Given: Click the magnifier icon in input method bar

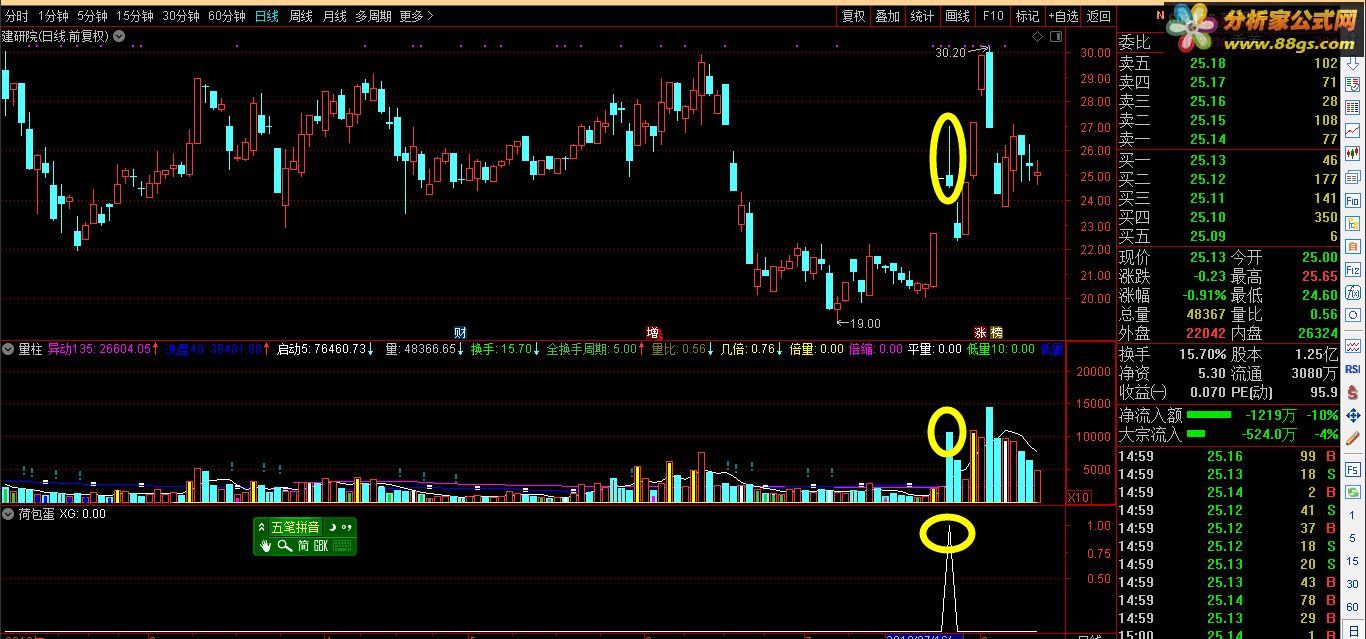Looking at the screenshot, I should tap(285, 545).
